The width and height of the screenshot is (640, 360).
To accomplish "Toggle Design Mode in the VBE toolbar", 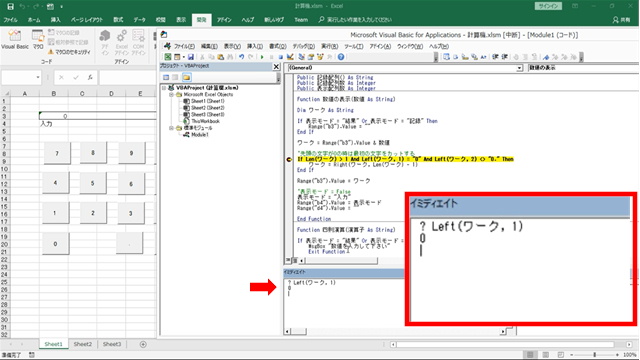I will [x=290, y=57].
